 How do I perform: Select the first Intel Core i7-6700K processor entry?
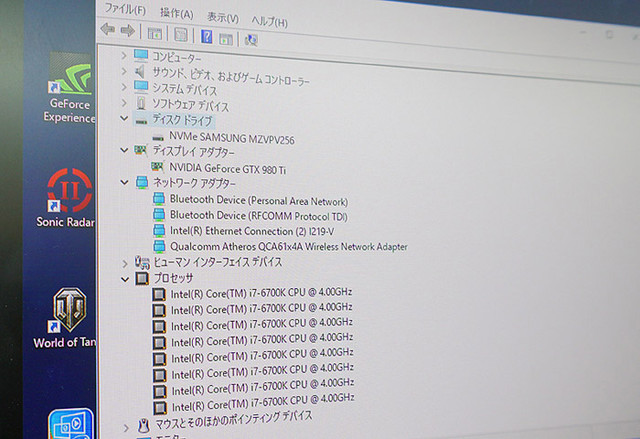pyautogui.click(x=261, y=293)
